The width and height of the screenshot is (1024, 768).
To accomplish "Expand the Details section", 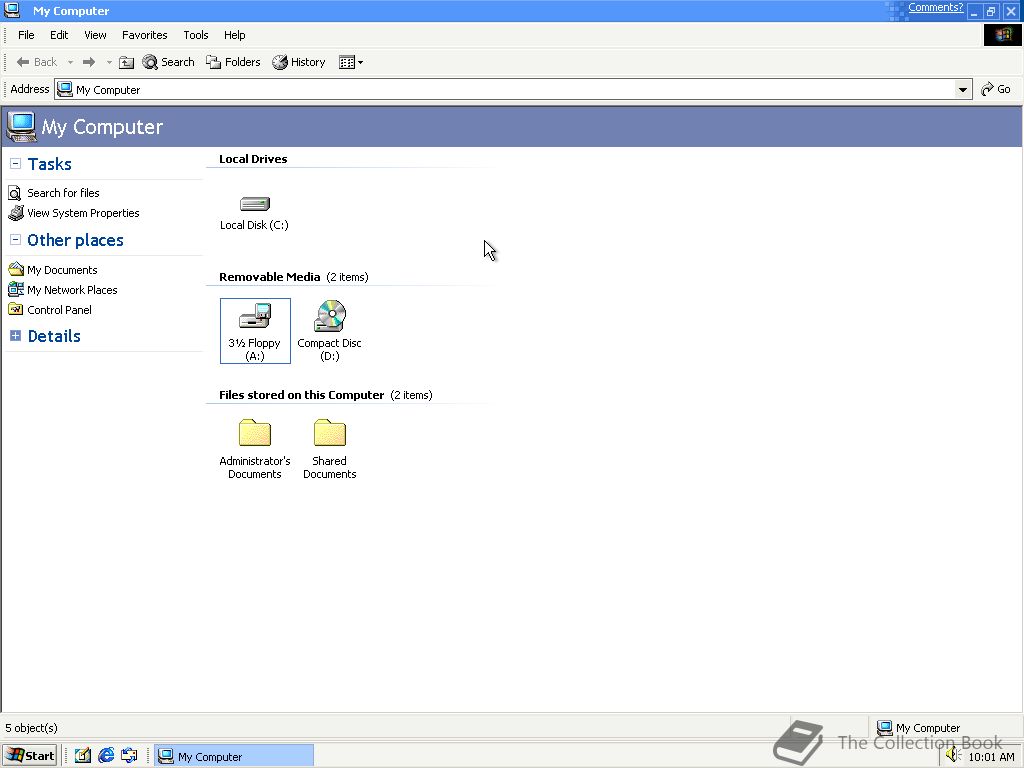I will [16, 336].
